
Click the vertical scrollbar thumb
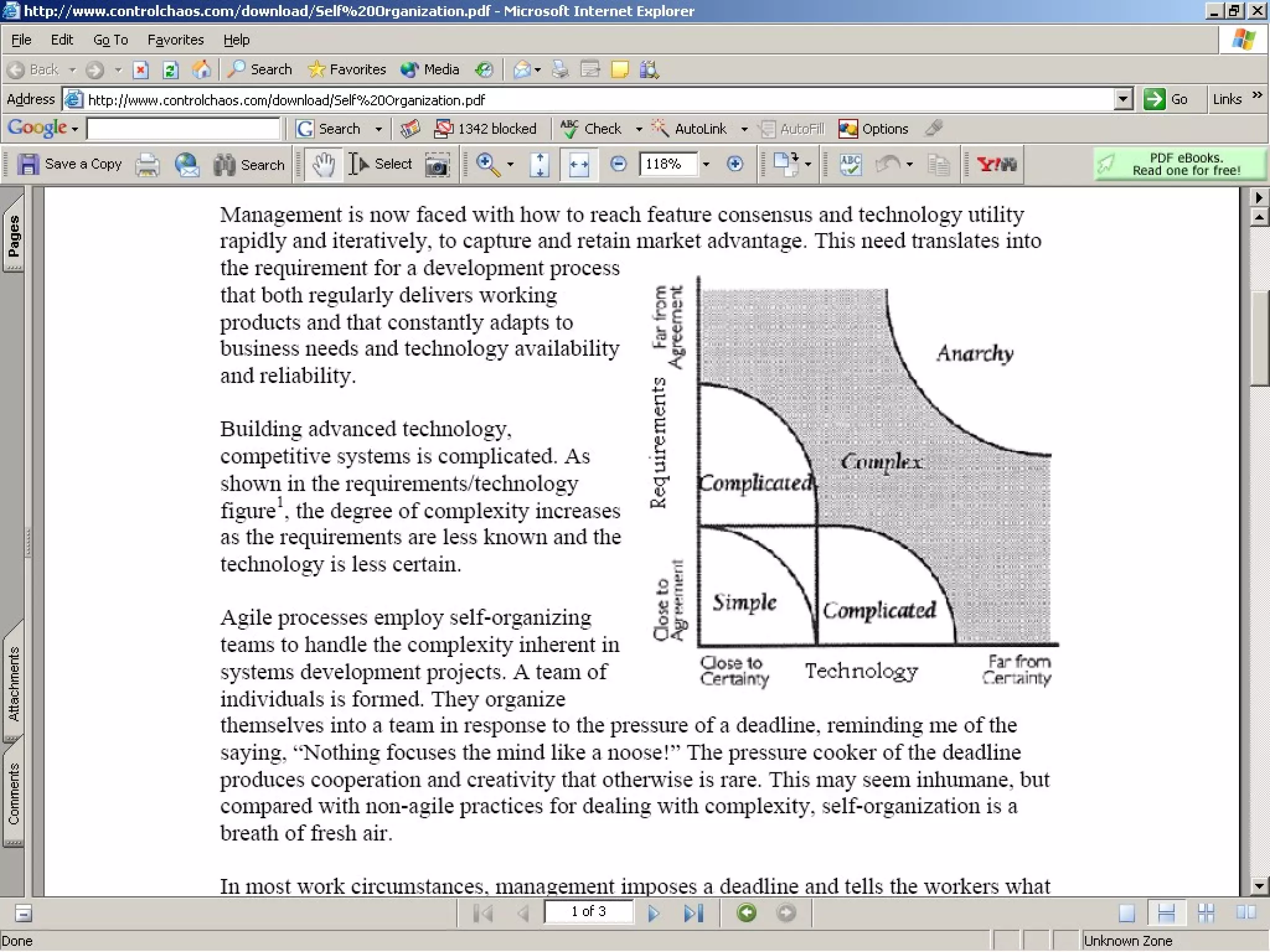point(1259,338)
